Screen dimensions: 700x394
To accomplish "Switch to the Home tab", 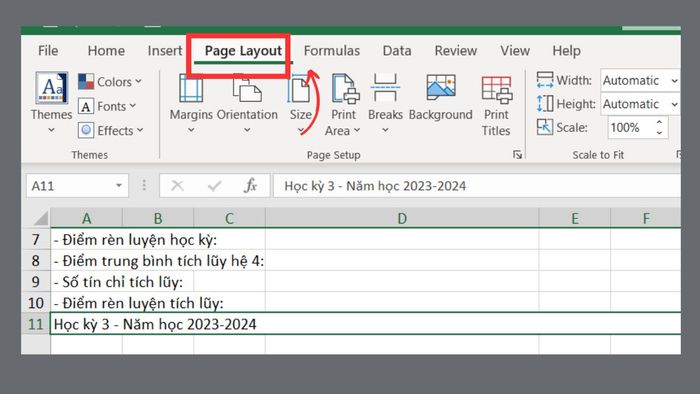I will [x=106, y=50].
